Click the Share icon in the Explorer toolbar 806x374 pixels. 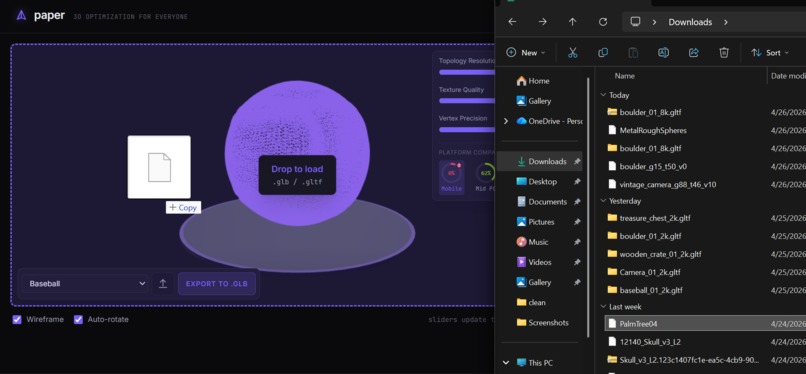pos(693,52)
